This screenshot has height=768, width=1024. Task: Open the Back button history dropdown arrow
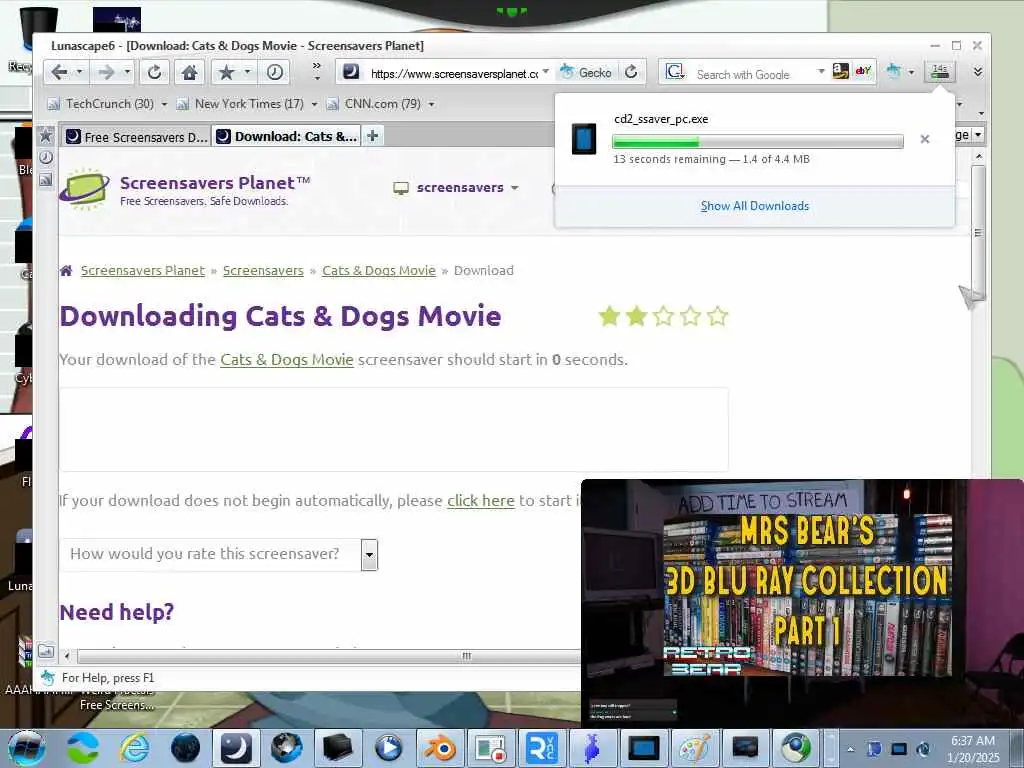(x=80, y=72)
